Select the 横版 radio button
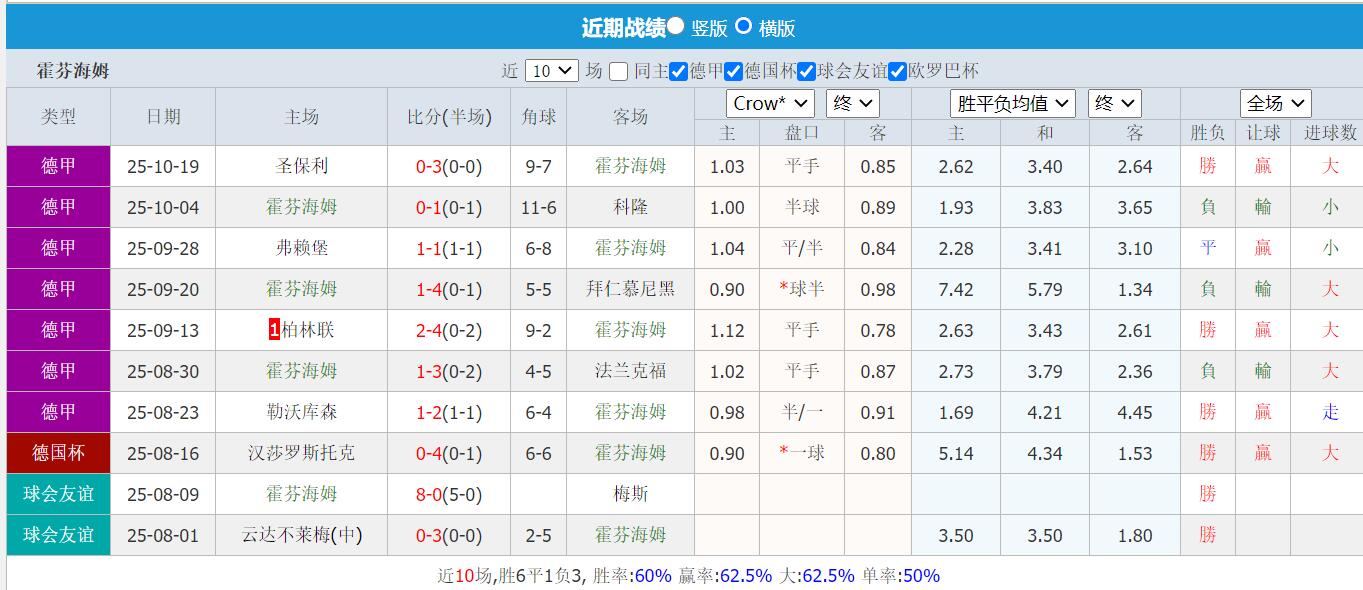This screenshot has width=1363, height=590. tap(744, 26)
